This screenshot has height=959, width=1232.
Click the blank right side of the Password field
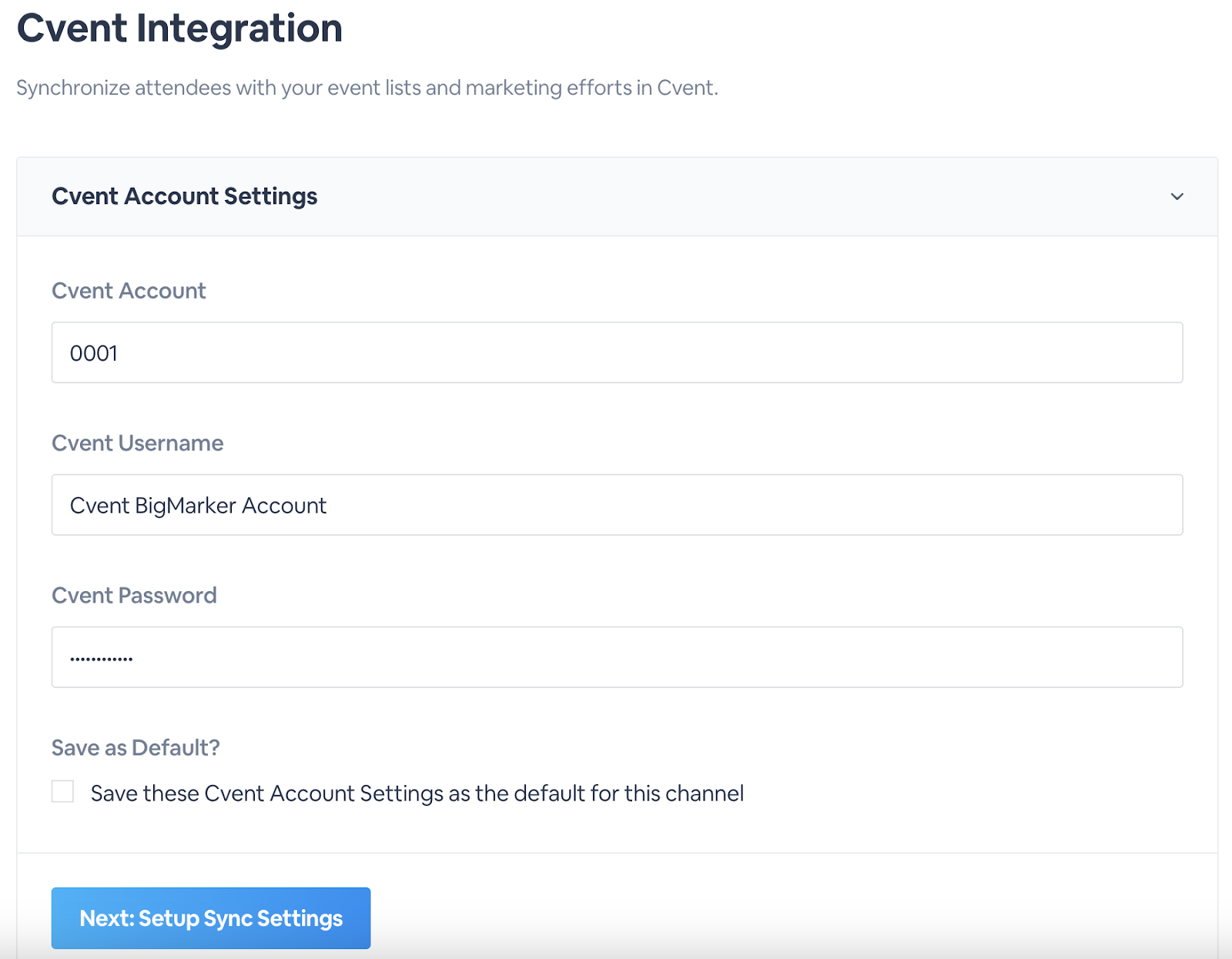pos(924,657)
